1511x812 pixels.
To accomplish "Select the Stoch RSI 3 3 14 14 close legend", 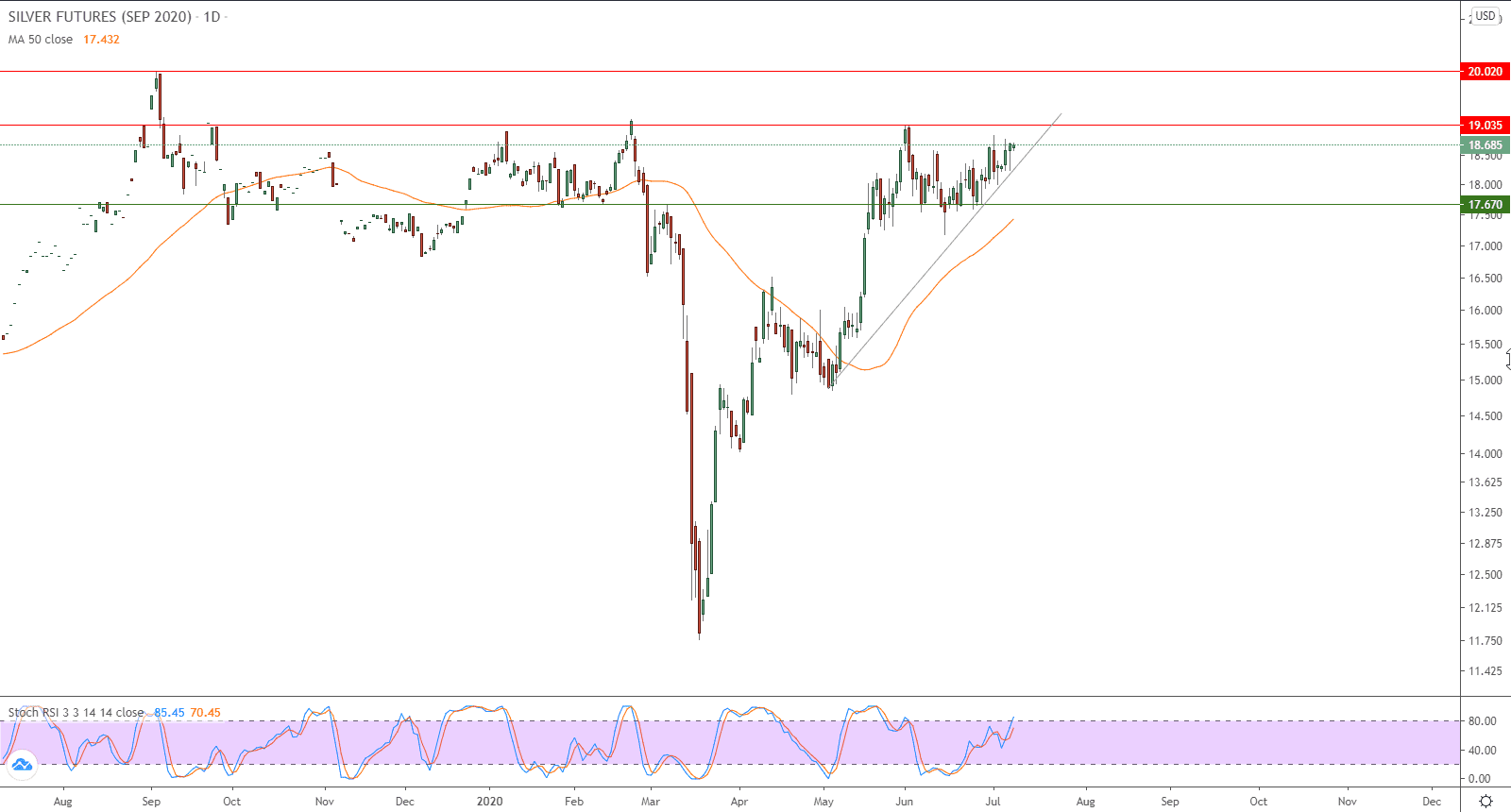I will click(x=76, y=713).
